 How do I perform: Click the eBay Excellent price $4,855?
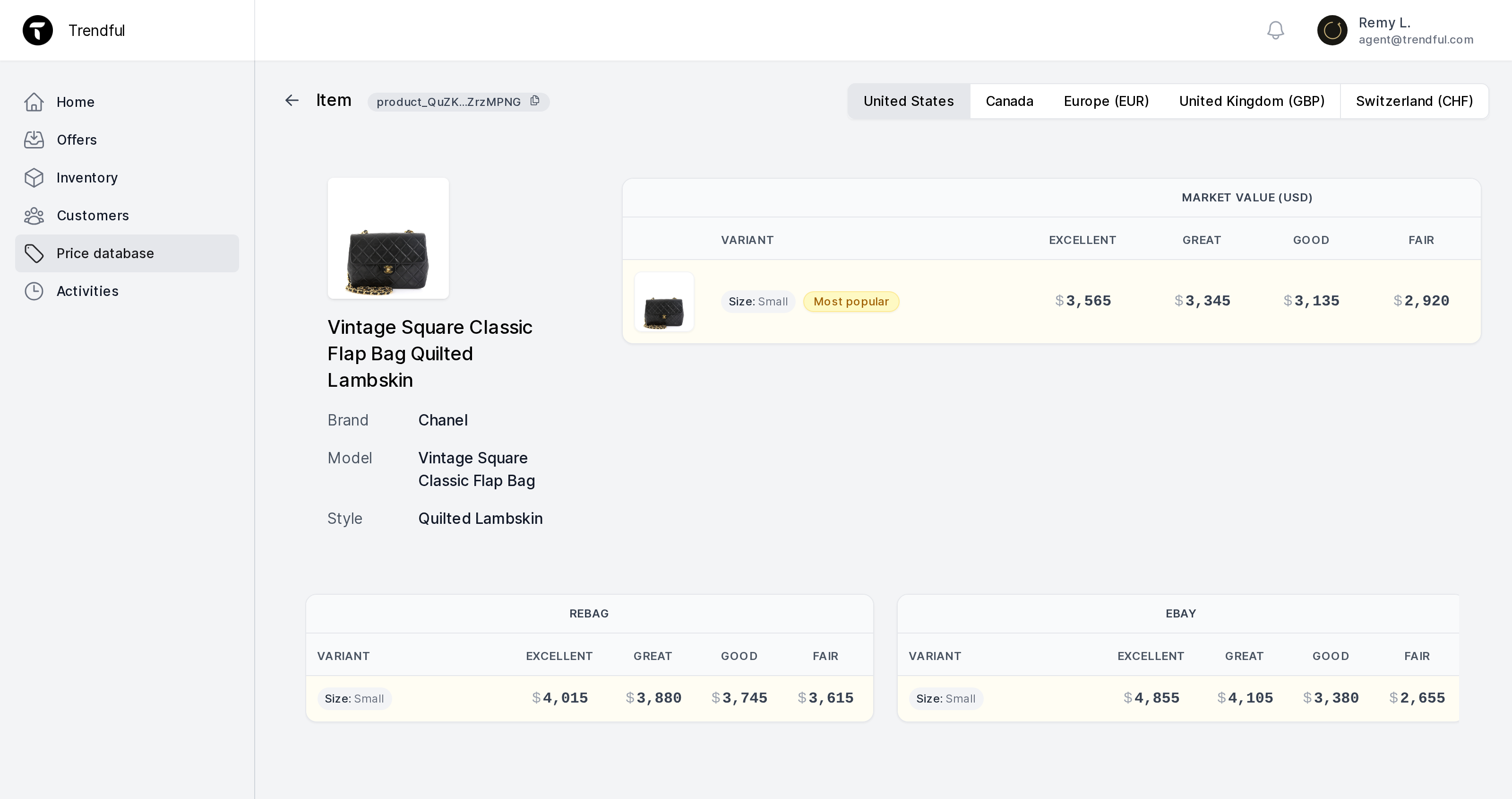tap(1151, 698)
